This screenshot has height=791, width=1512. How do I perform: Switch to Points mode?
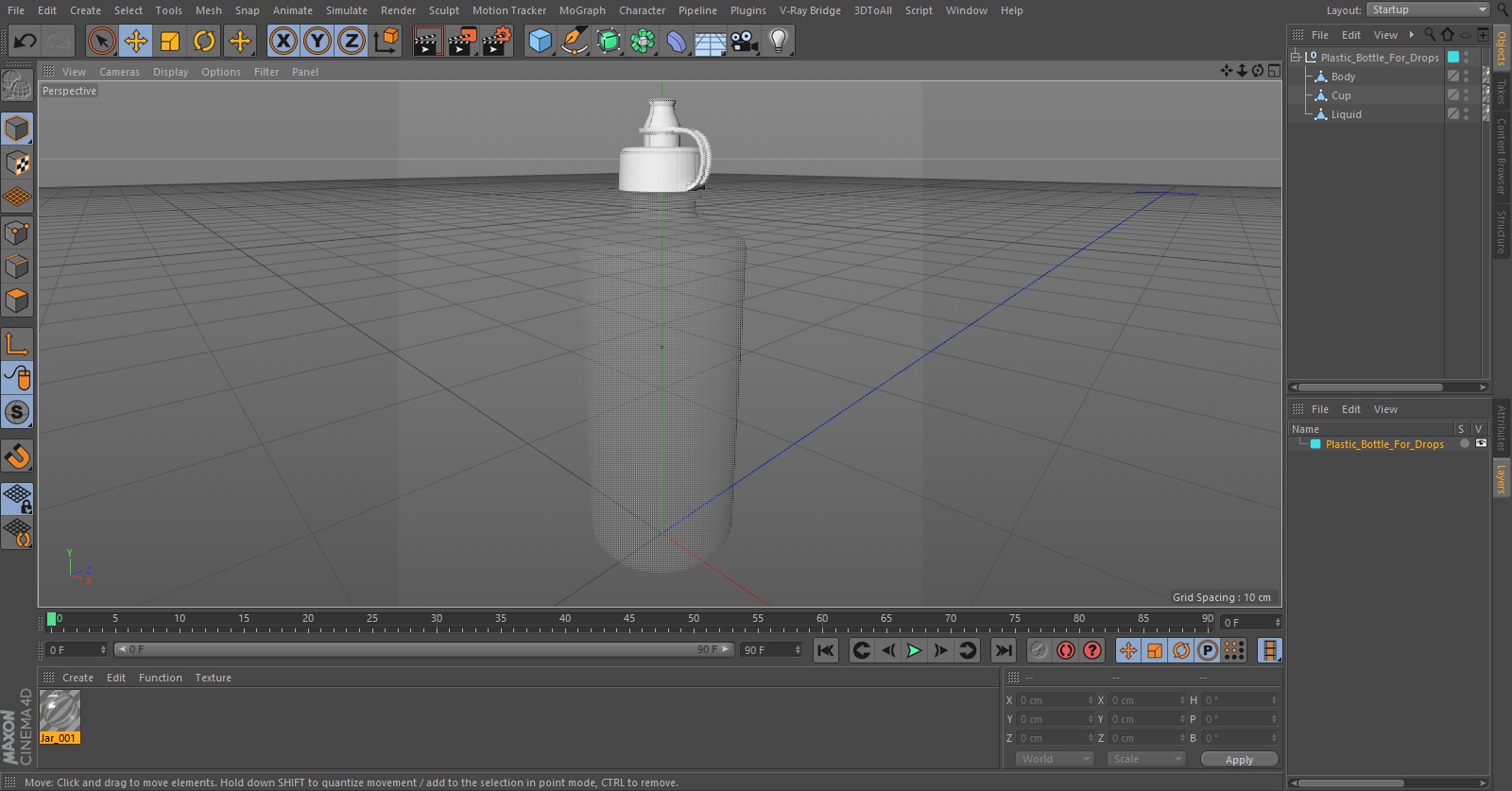[x=17, y=232]
